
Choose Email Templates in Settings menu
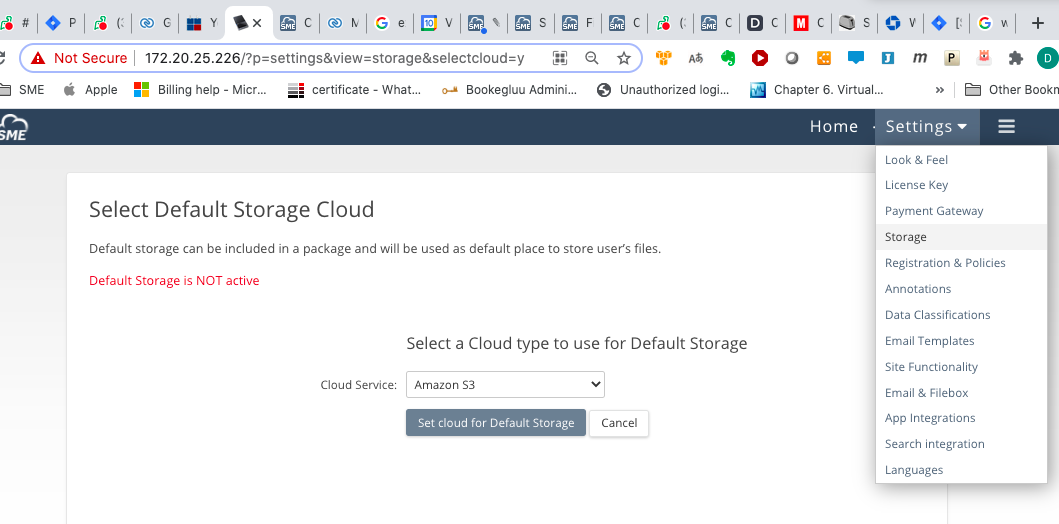tap(929, 341)
